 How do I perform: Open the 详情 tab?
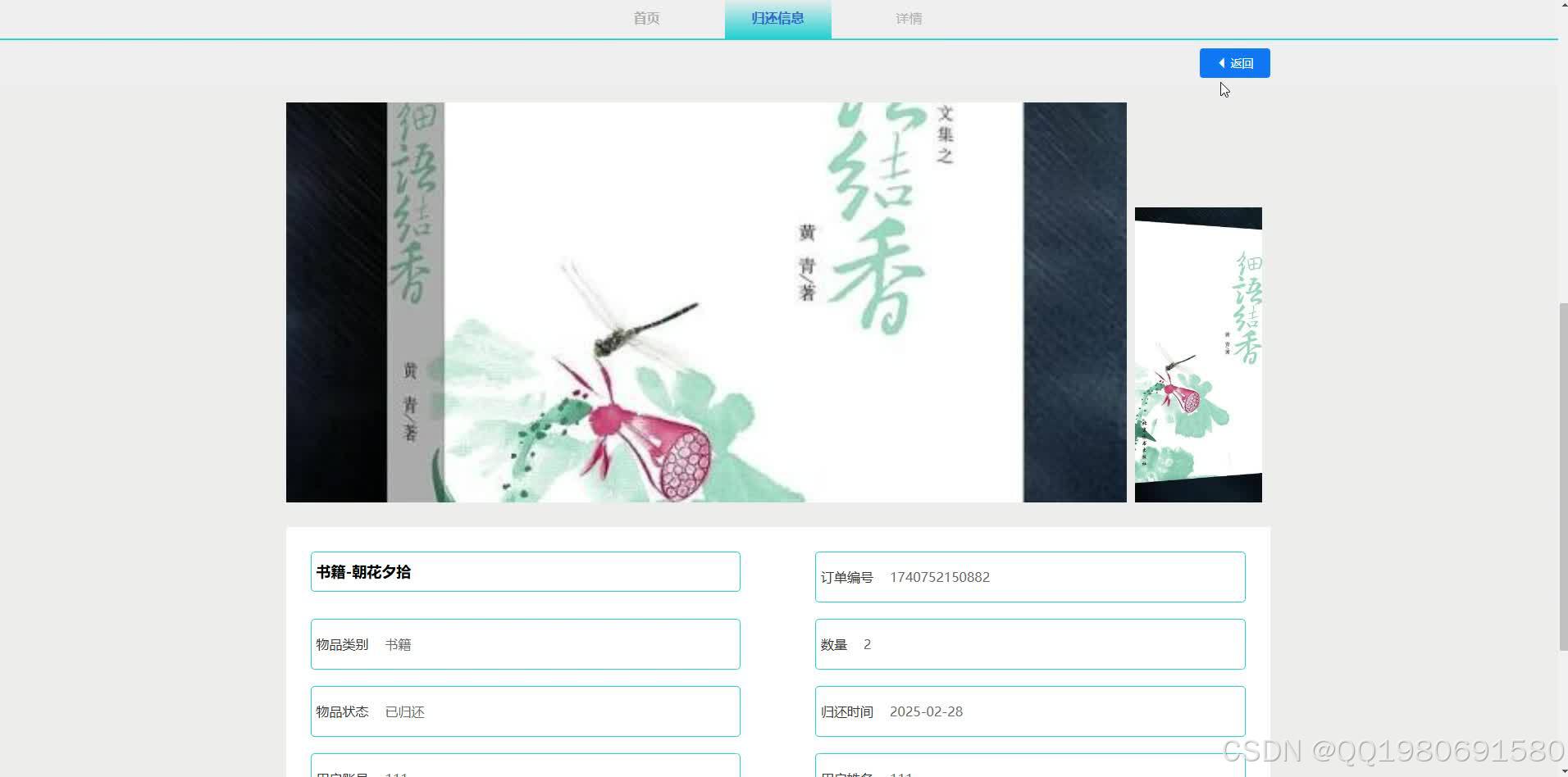[909, 18]
